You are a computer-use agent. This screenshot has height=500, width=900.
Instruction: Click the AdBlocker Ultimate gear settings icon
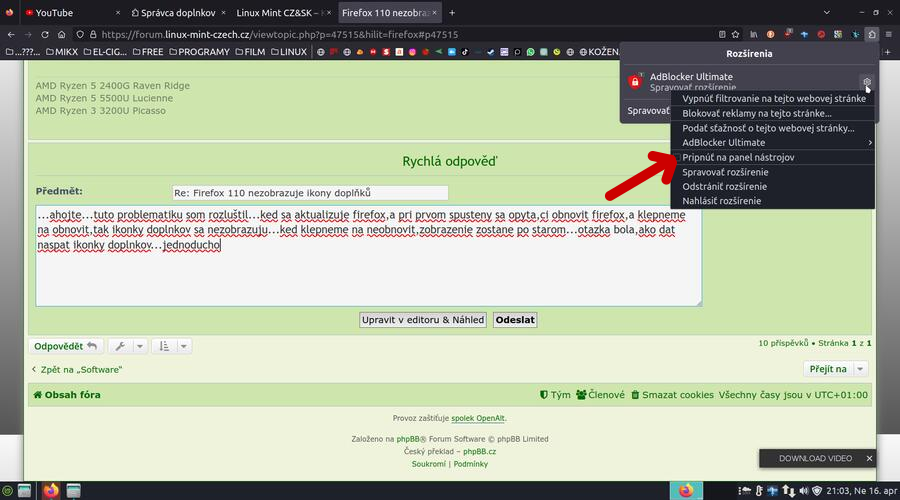click(867, 82)
